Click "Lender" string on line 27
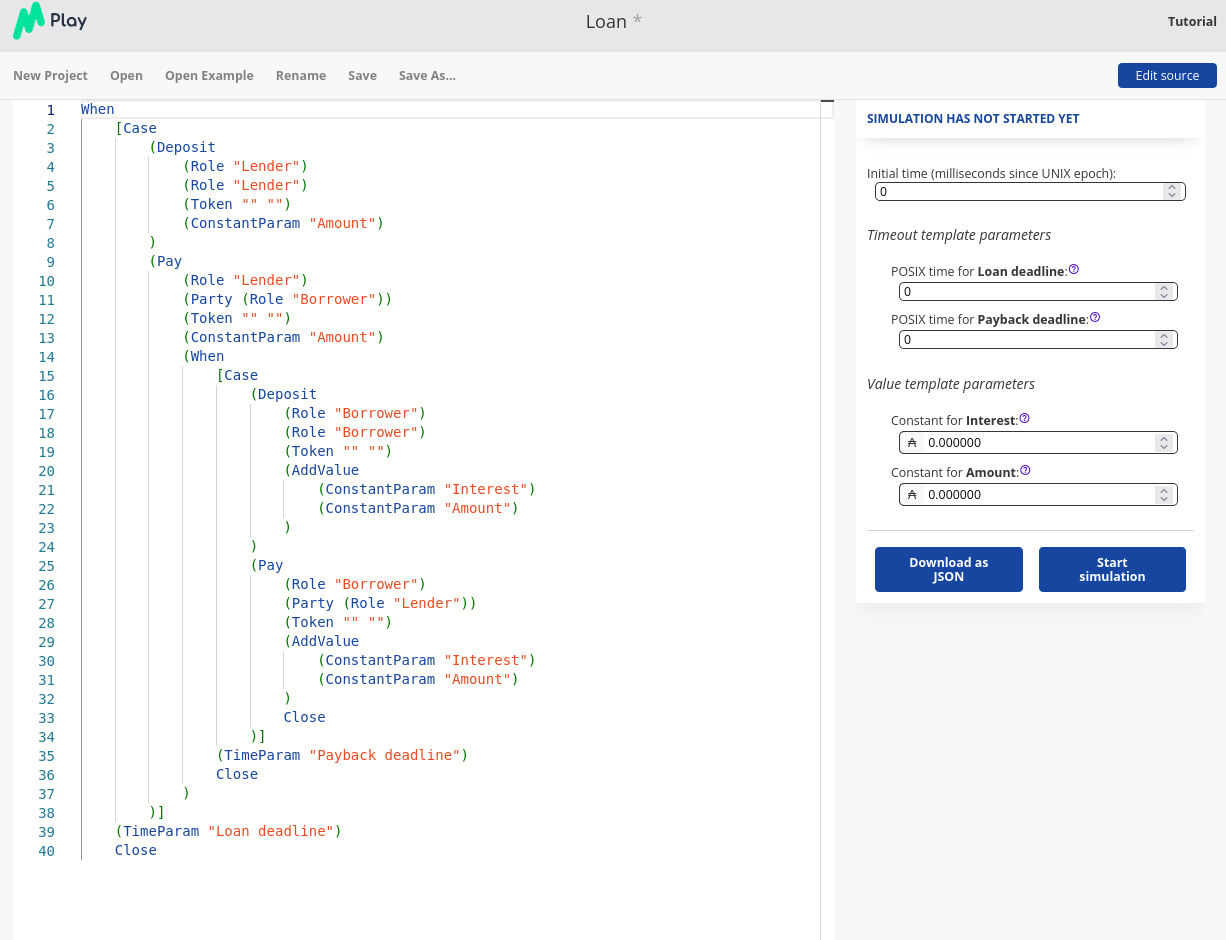Viewport: 1226px width, 940px height. pyautogui.click(x=427, y=604)
